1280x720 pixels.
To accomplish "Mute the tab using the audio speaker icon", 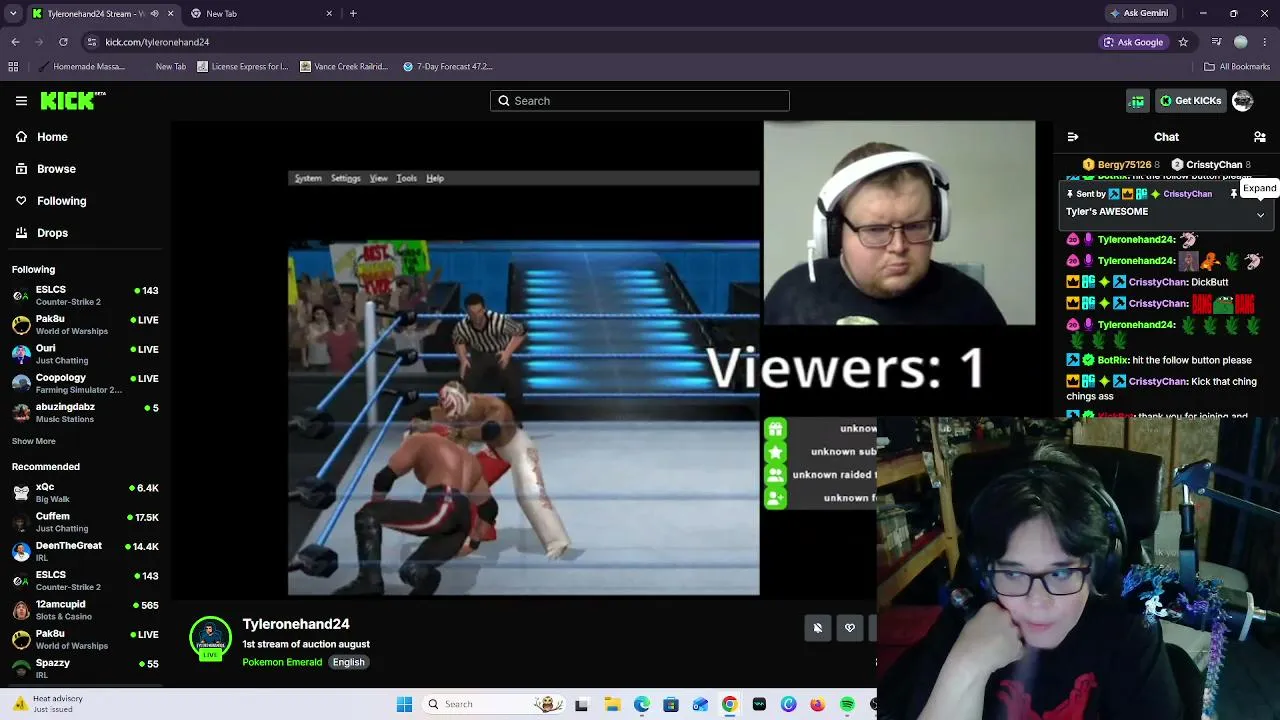I will pyautogui.click(x=154, y=14).
